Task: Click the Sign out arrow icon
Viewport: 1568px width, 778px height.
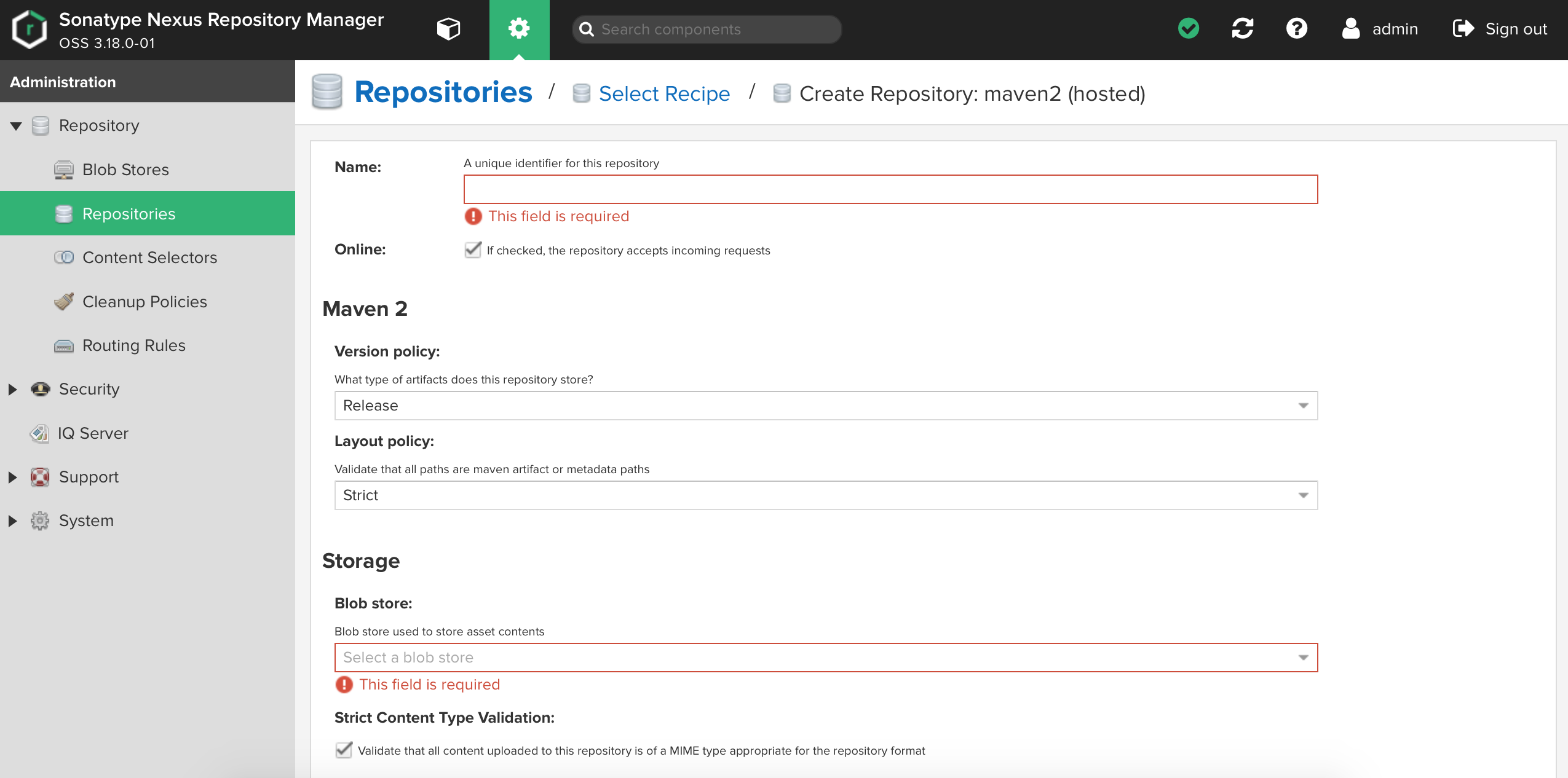Action: (x=1463, y=28)
